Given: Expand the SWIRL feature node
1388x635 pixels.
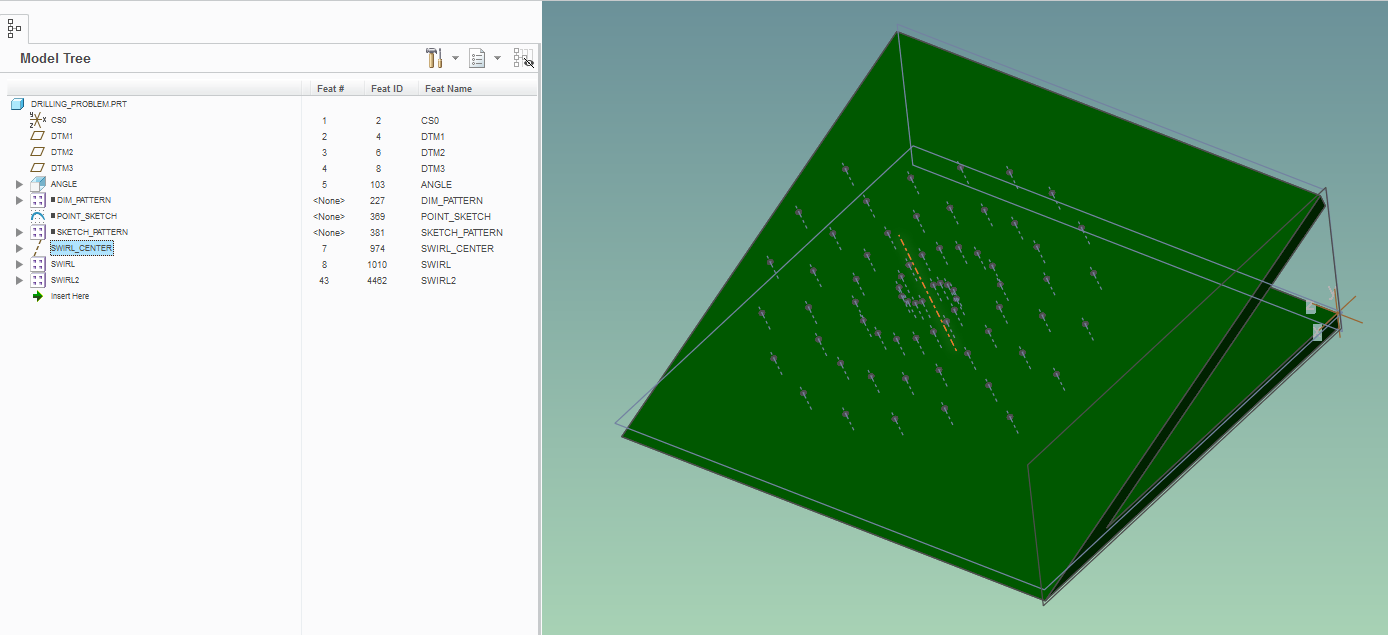Looking at the screenshot, I should (18, 264).
